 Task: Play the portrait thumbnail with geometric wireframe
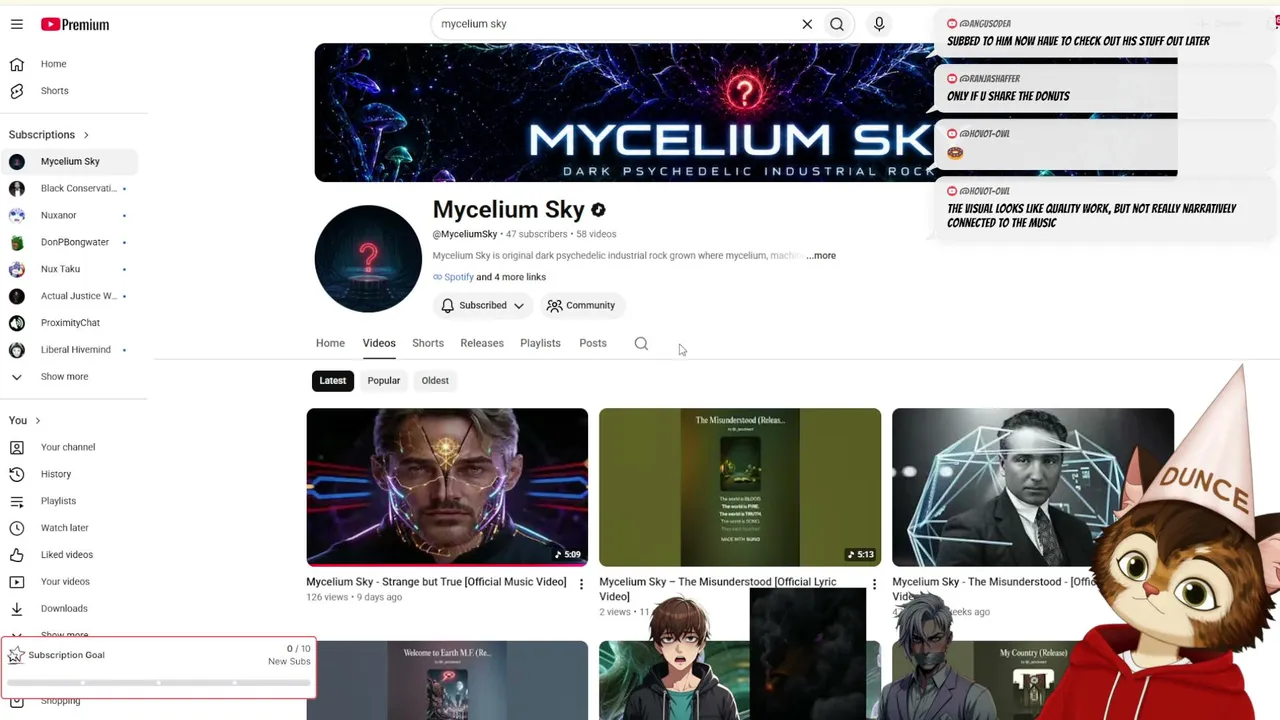pos(1033,487)
